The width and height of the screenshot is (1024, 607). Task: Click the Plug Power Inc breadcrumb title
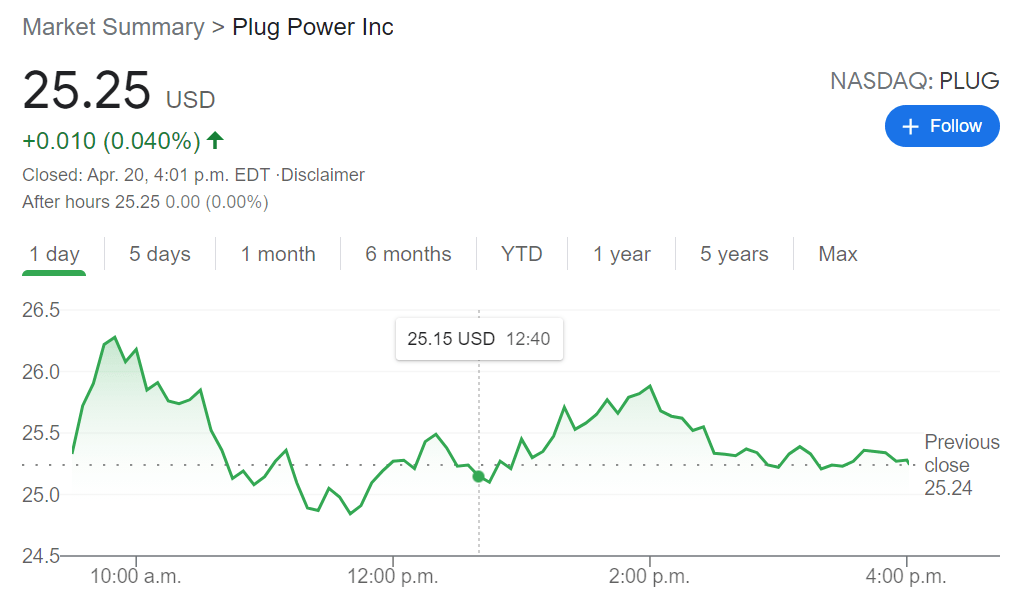point(313,27)
